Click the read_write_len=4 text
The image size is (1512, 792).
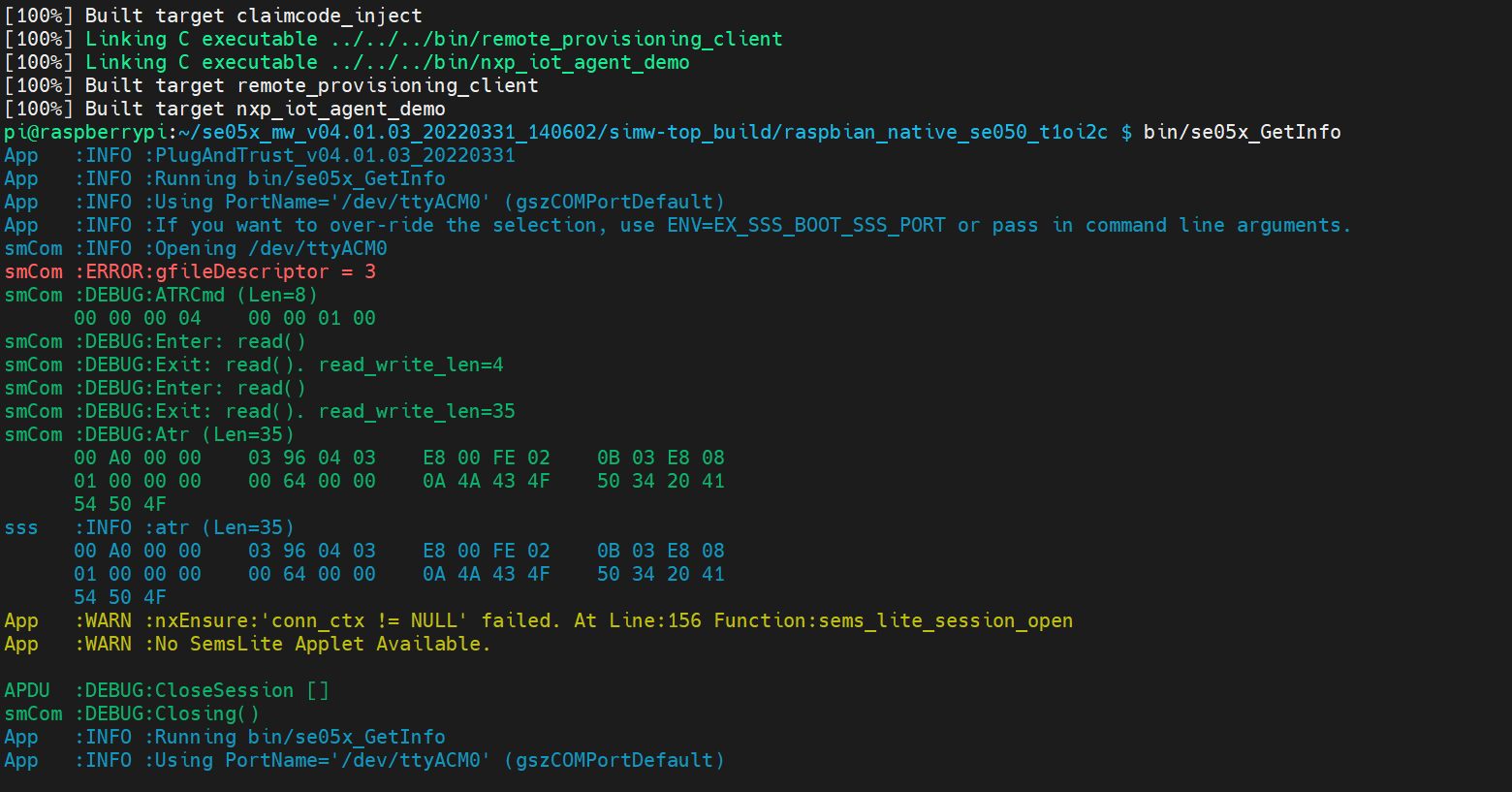click(411, 364)
